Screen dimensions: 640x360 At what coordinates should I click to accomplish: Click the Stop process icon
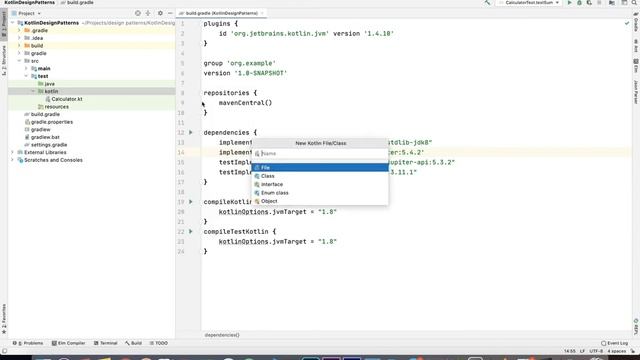coord(599,2)
